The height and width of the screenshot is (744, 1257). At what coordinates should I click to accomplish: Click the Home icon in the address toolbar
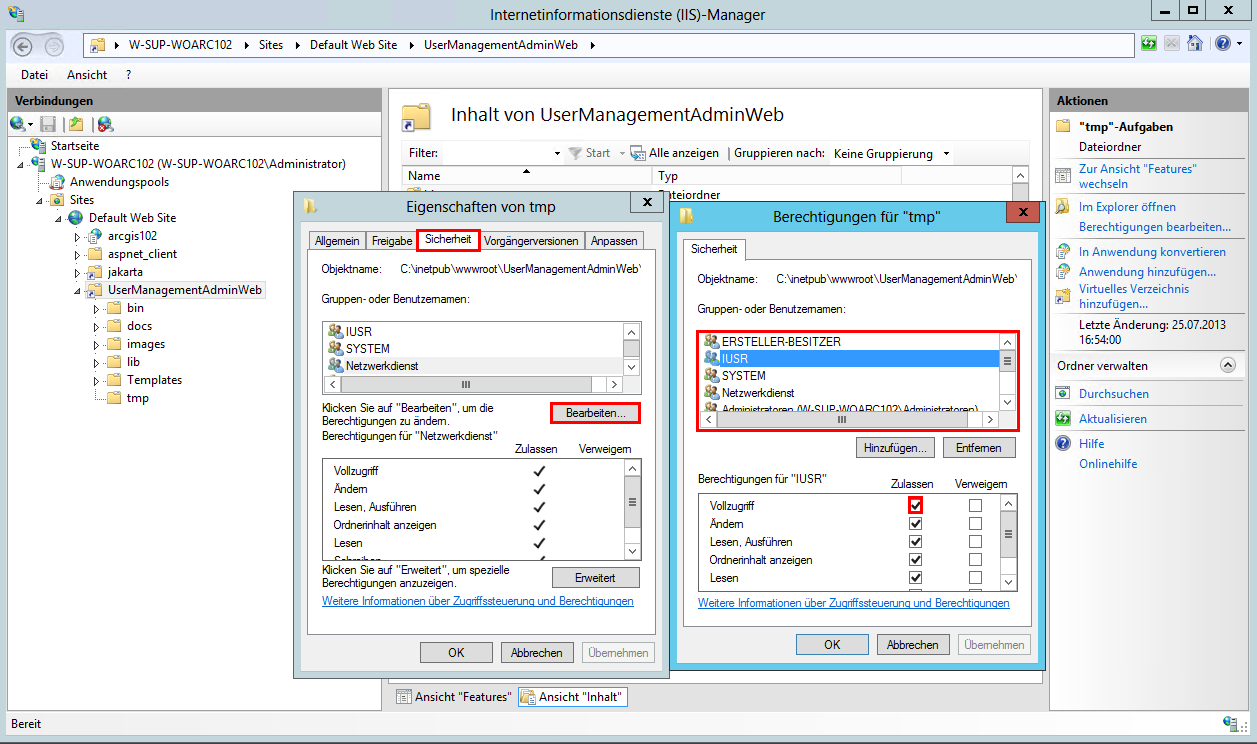point(1194,43)
